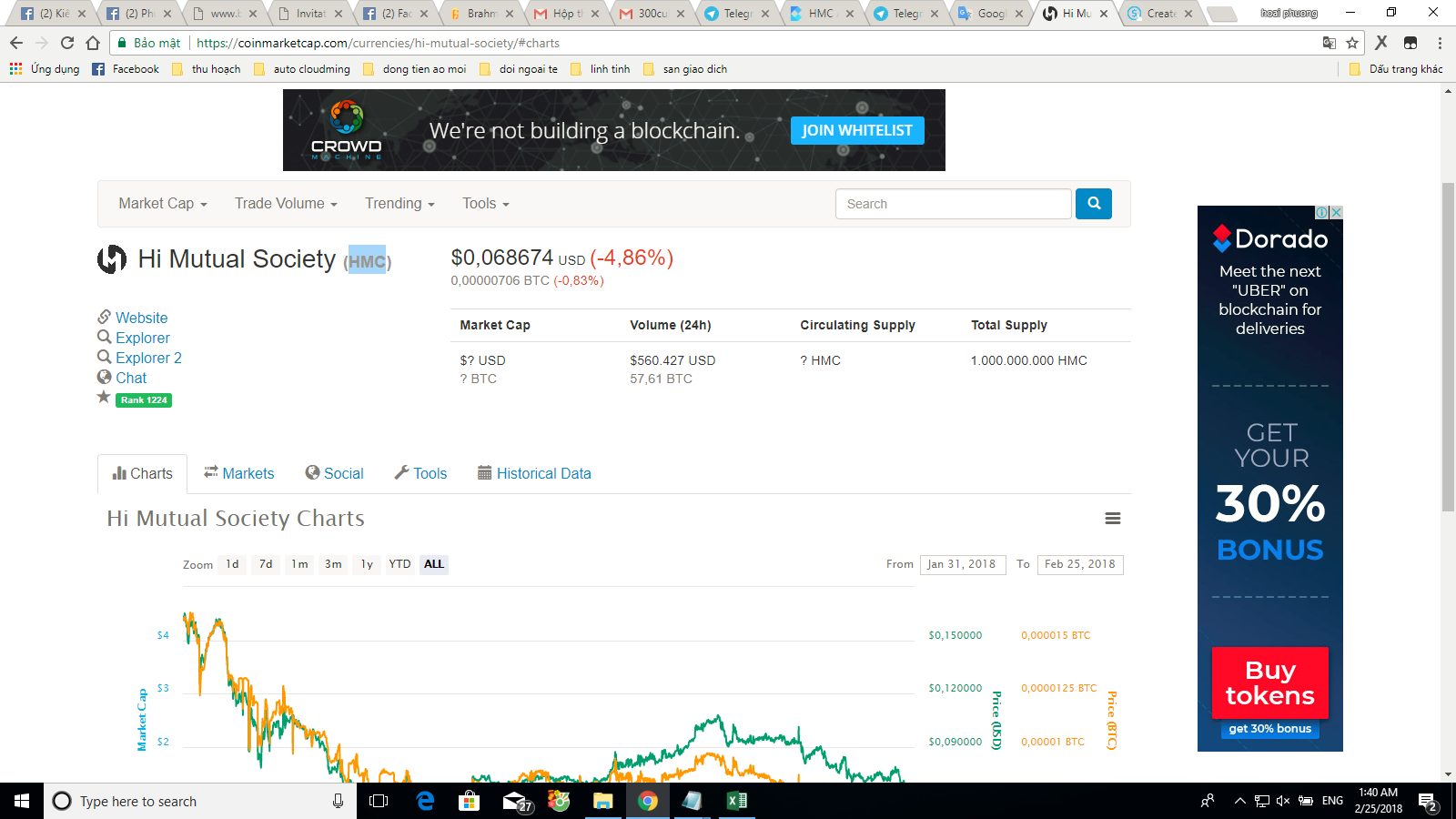This screenshot has width=1456, height=819.
Task: Reload the CoinMarketCap page
Action: pos(67,43)
